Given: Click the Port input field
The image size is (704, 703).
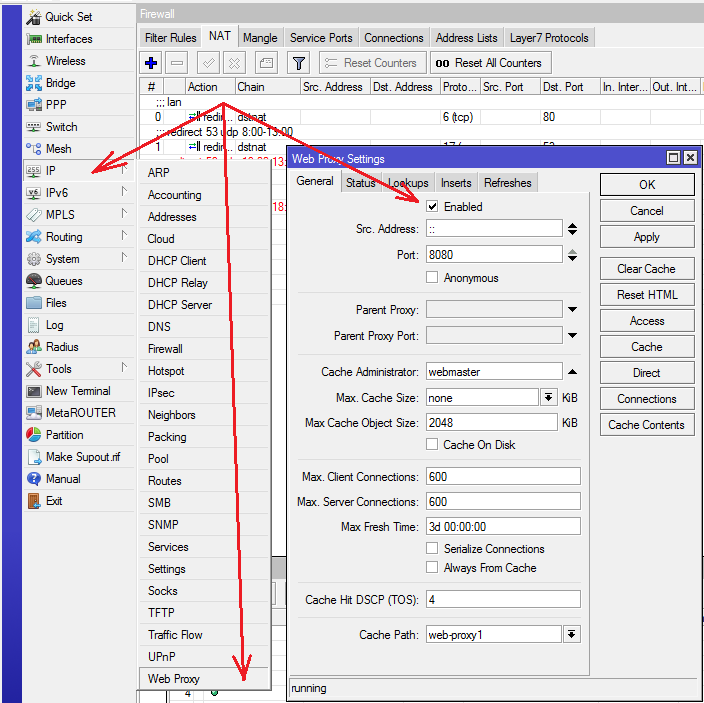Looking at the screenshot, I should click(x=493, y=254).
